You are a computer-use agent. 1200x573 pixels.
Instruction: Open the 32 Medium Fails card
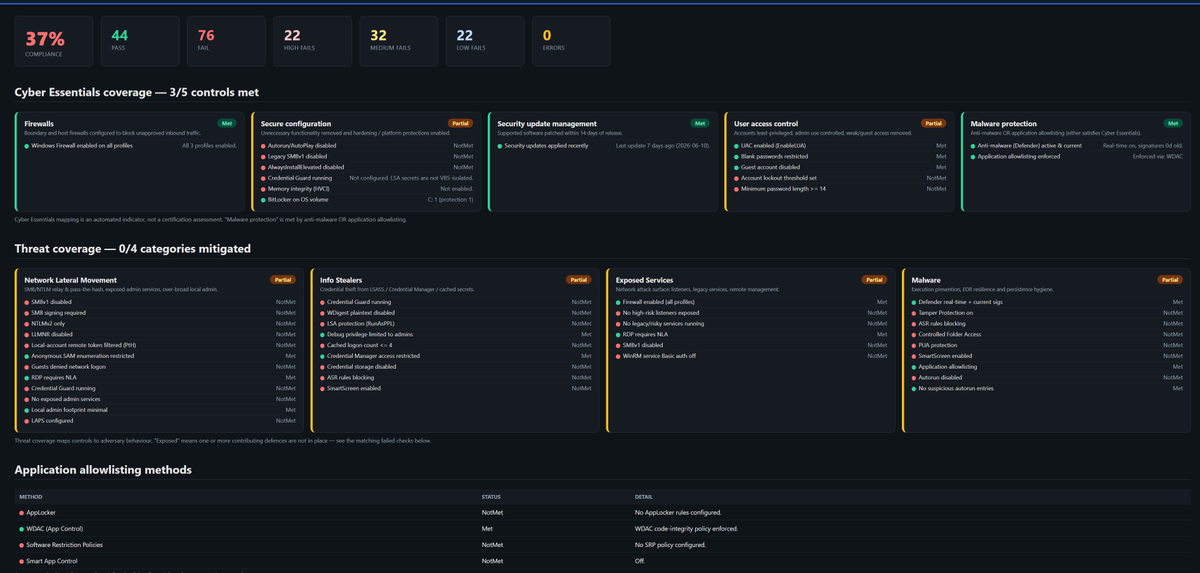tap(399, 41)
